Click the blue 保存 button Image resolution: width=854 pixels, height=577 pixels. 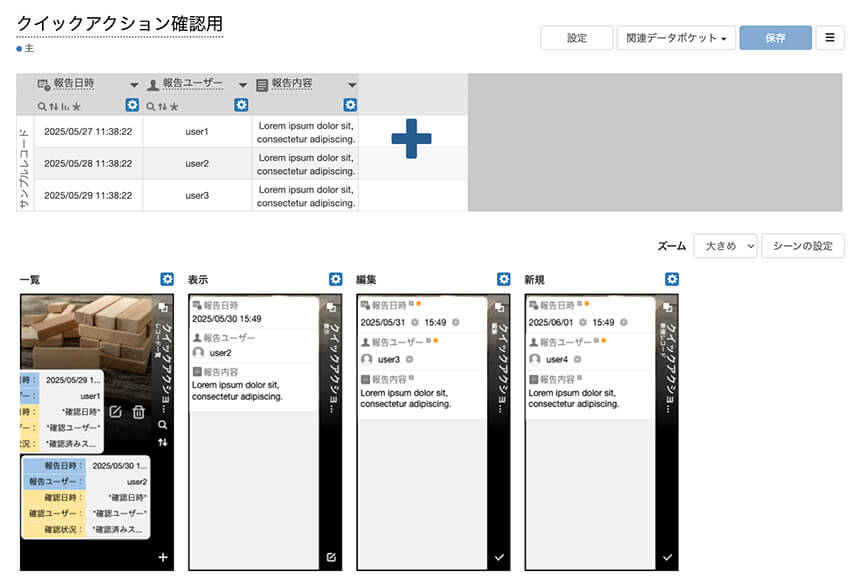pyautogui.click(x=775, y=38)
